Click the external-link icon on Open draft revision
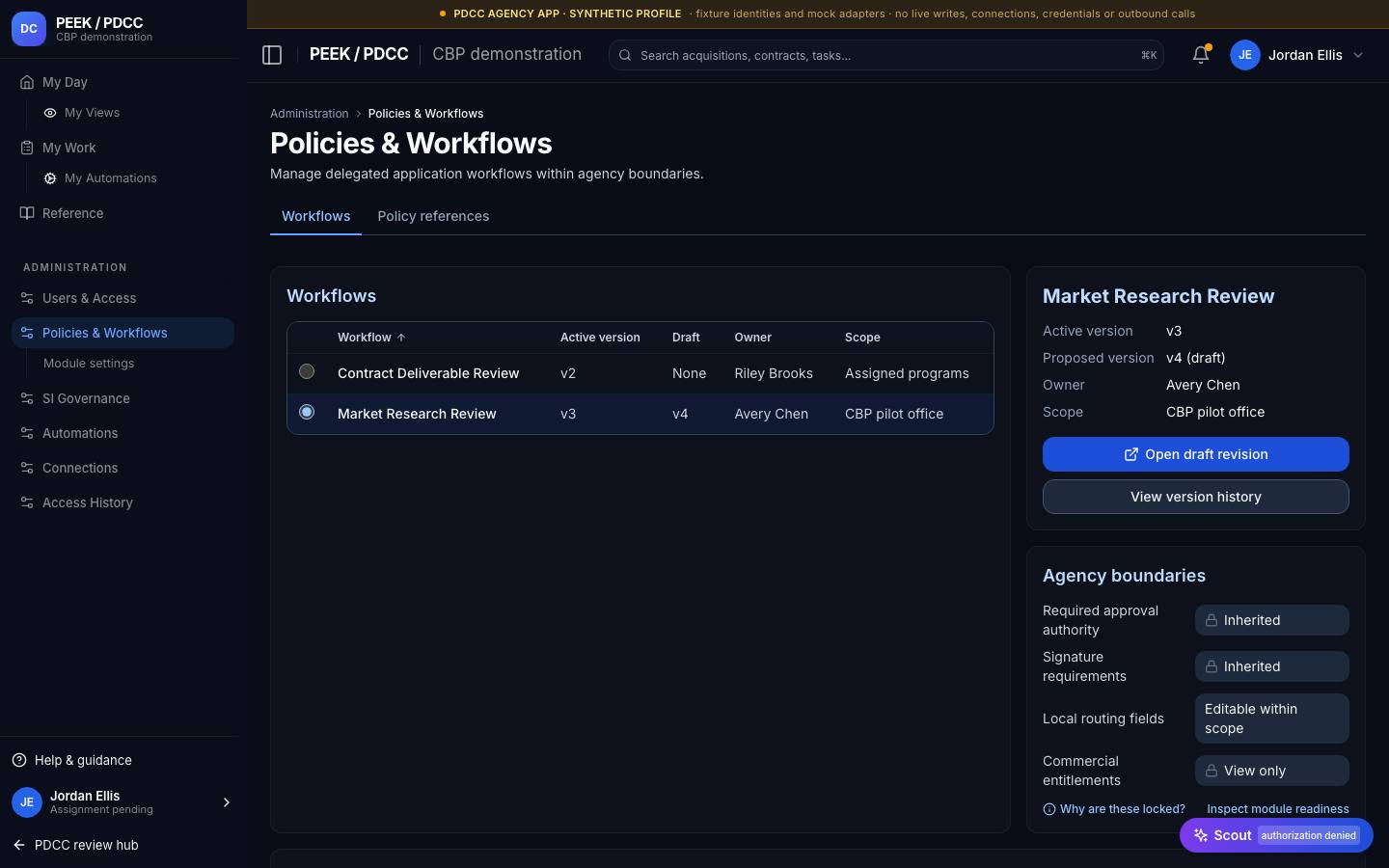Image resolution: width=1389 pixels, height=868 pixels. pyautogui.click(x=1131, y=454)
